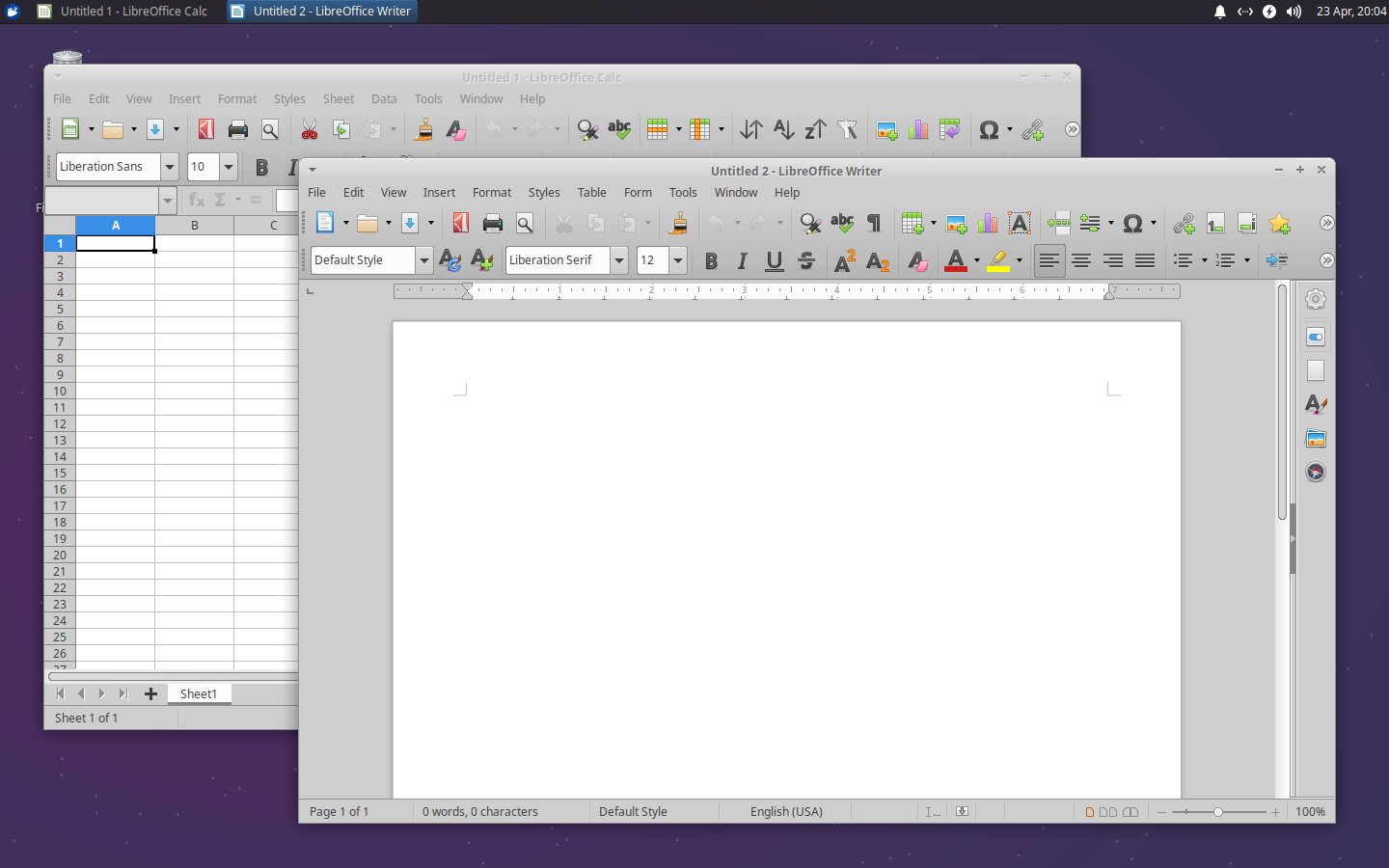Adjust the zoom slider
Screen dimensions: 1389x868
pos(1217,812)
